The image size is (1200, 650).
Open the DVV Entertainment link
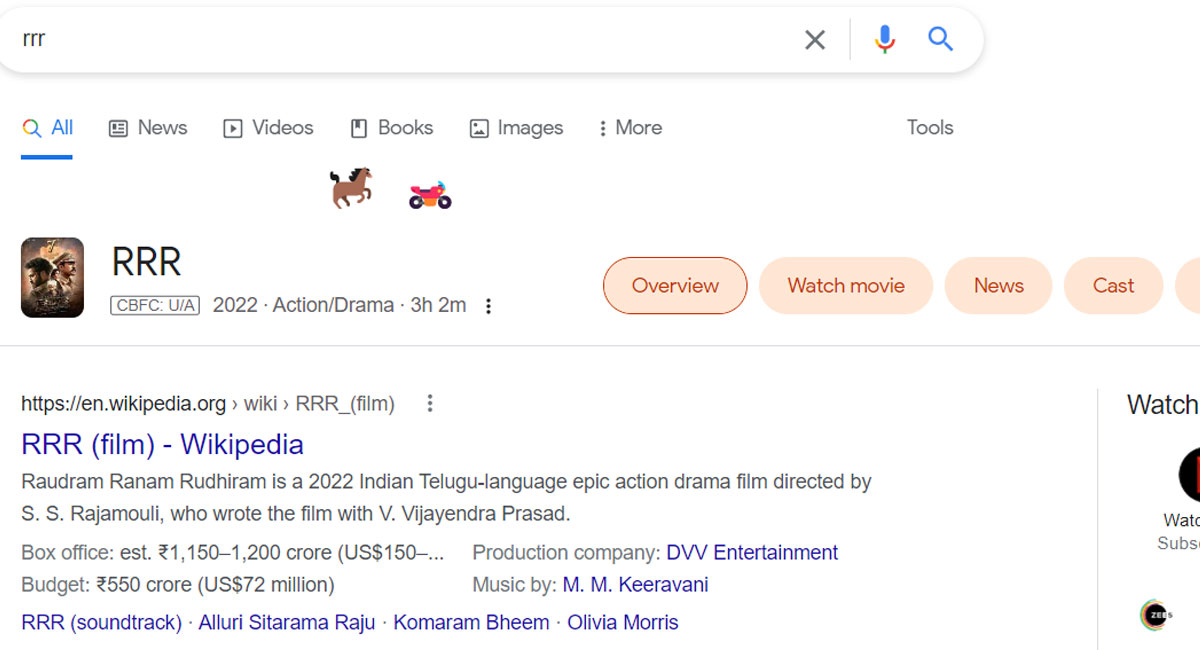click(752, 552)
